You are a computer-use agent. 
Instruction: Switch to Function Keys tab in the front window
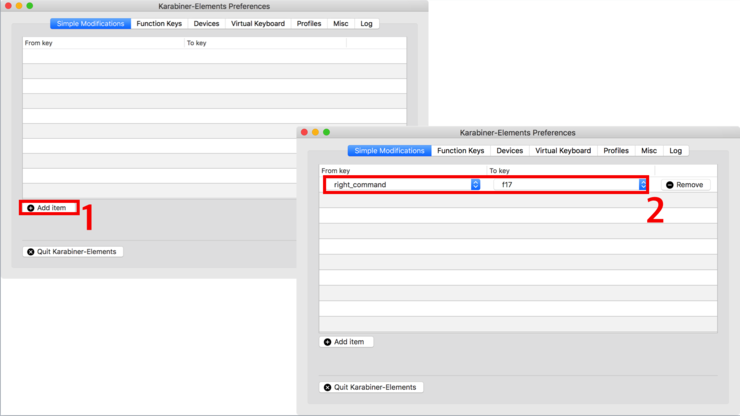click(x=461, y=151)
